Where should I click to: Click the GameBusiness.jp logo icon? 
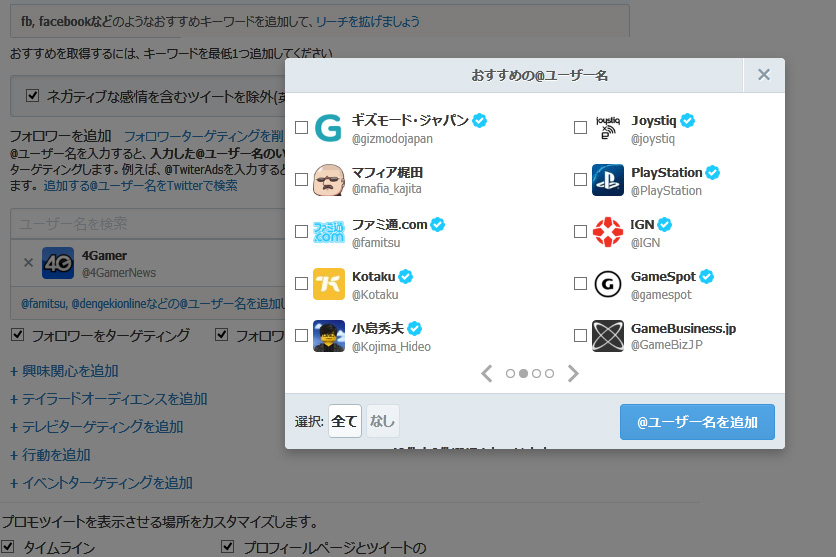pos(608,336)
